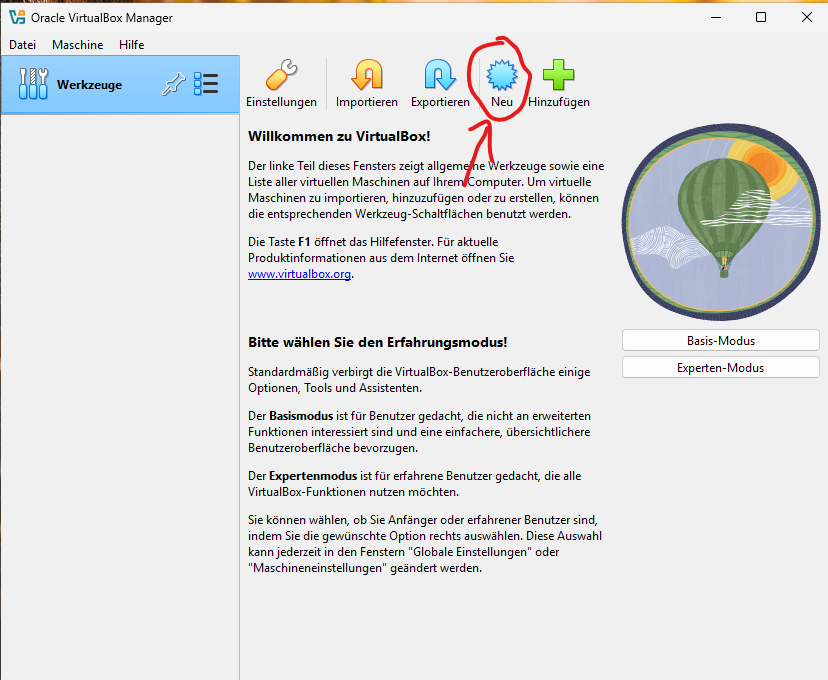The height and width of the screenshot is (680, 828).
Task: Select the Werkzeuge tools icon in sidebar
Action: click(x=33, y=84)
